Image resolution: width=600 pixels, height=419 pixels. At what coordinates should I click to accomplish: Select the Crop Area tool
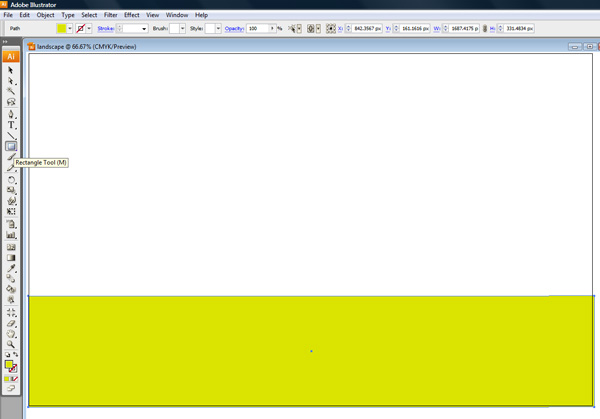[11, 312]
